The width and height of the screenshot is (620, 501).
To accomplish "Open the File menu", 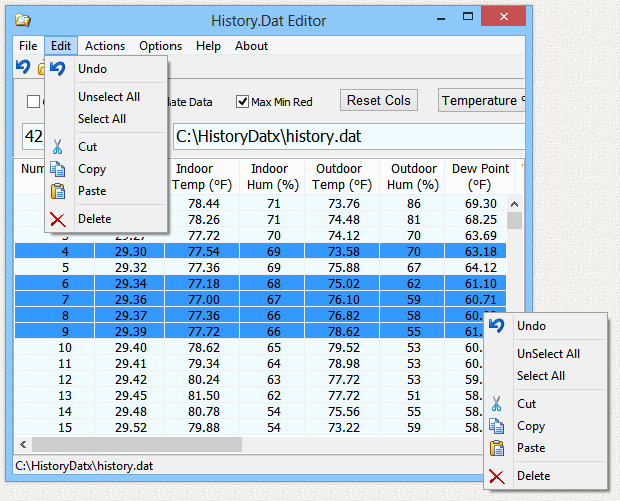I will [28, 46].
